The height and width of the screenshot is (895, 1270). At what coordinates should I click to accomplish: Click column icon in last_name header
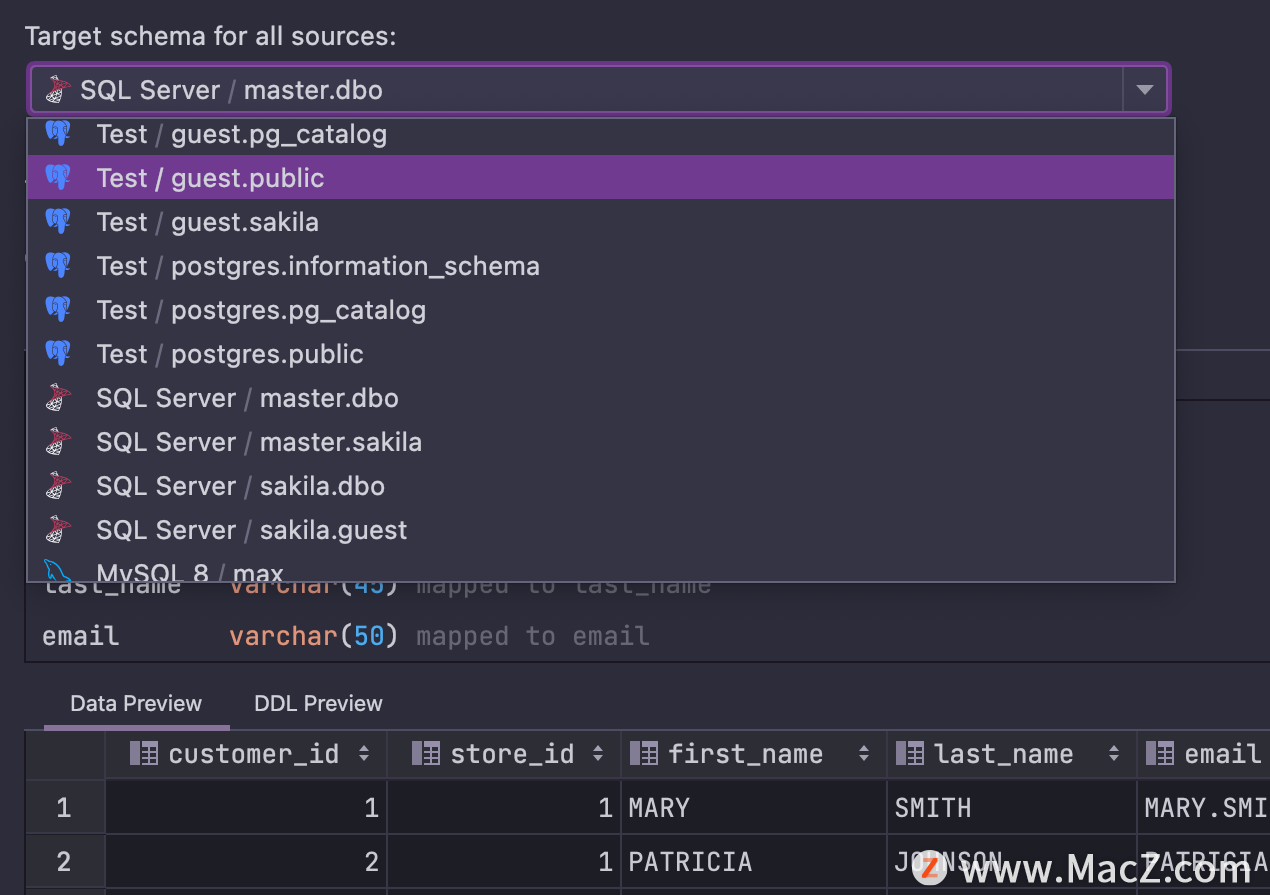click(x=910, y=754)
